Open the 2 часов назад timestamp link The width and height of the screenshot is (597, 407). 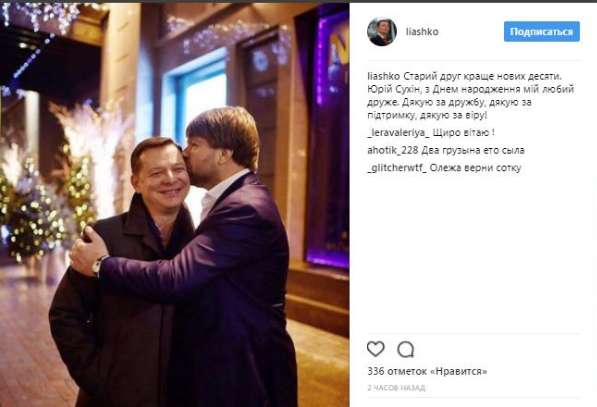[396, 388]
